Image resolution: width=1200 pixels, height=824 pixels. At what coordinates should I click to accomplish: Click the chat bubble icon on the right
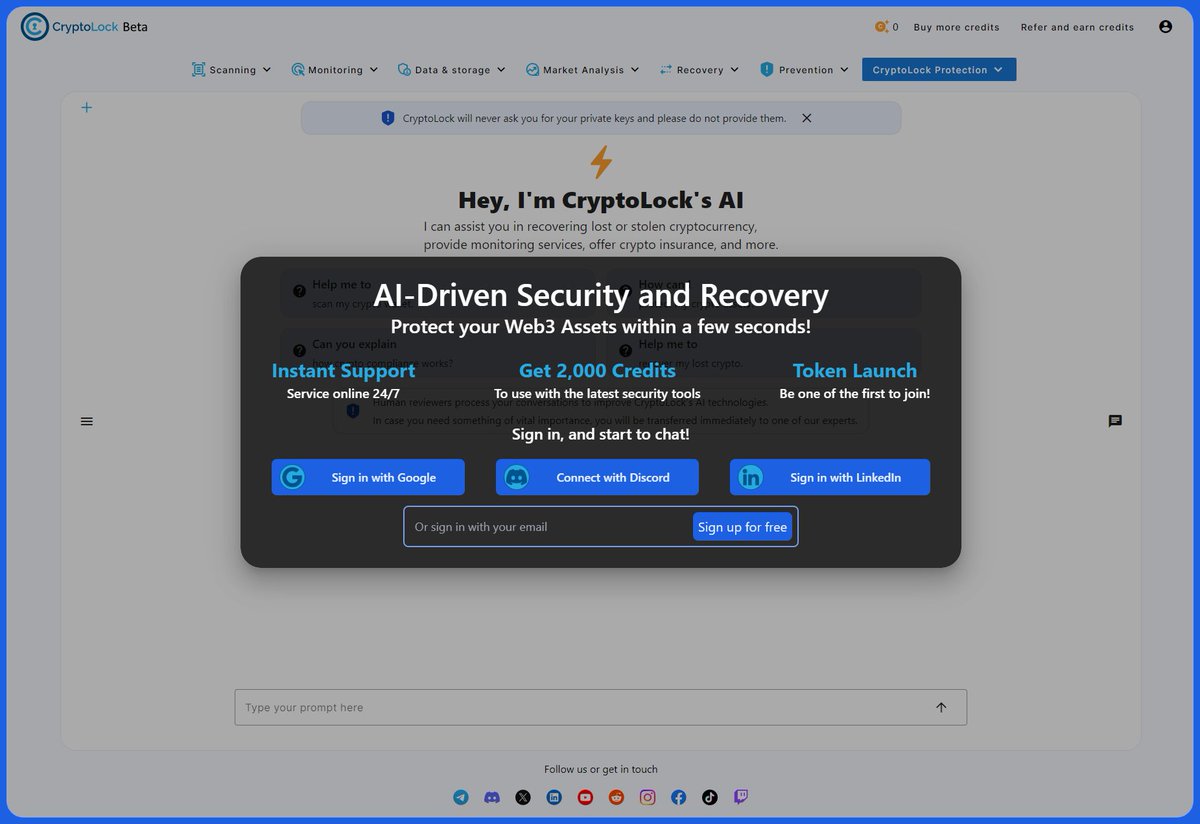pyautogui.click(x=1114, y=421)
